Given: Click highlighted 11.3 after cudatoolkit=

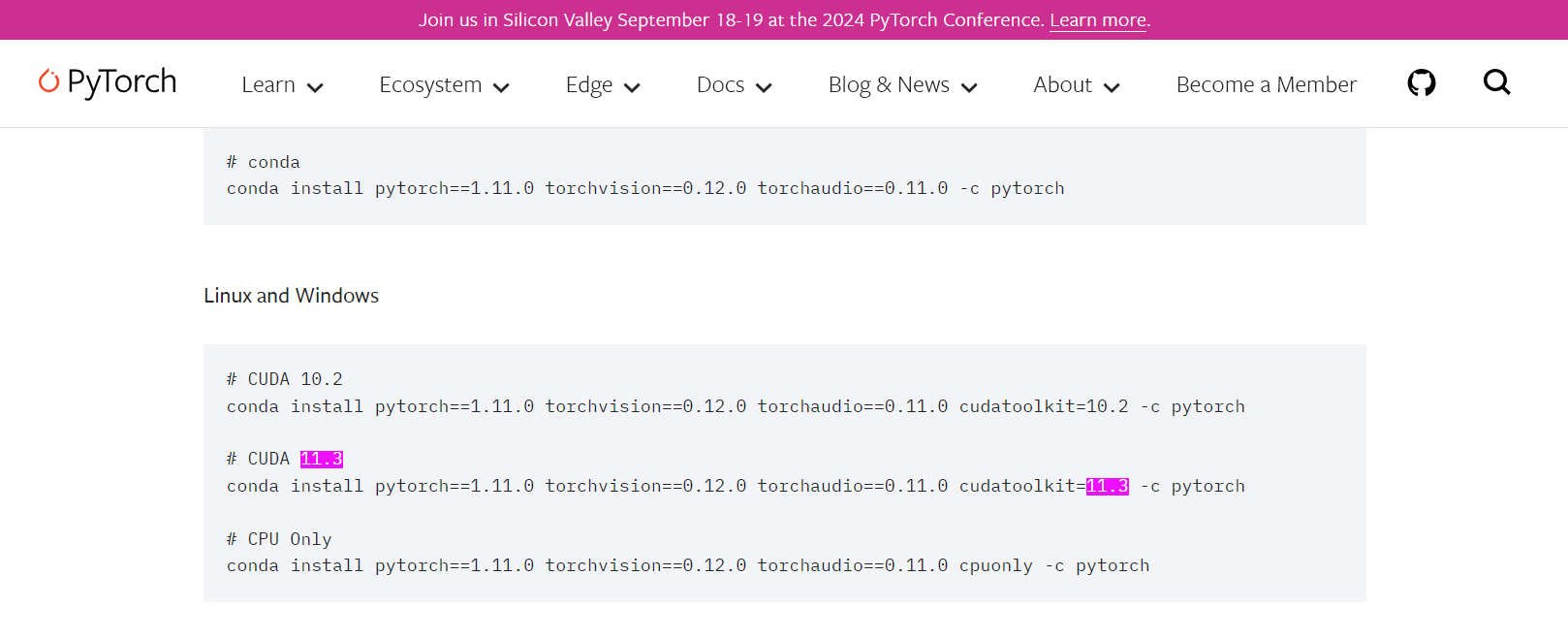Looking at the screenshot, I should (x=1107, y=486).
